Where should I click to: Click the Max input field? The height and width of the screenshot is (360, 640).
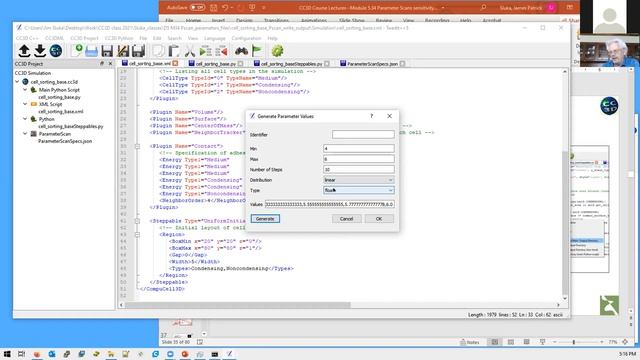[x=359, y=159]
